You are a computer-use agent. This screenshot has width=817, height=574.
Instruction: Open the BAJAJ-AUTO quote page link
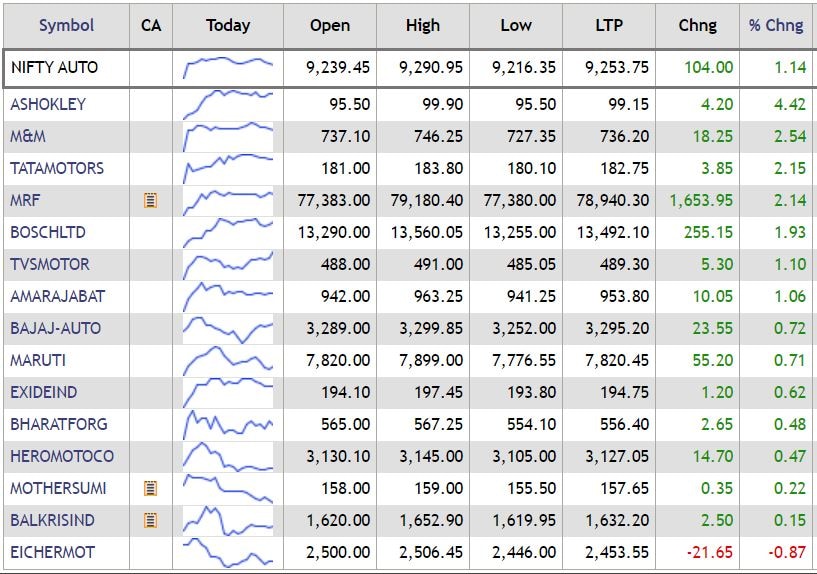55,329
